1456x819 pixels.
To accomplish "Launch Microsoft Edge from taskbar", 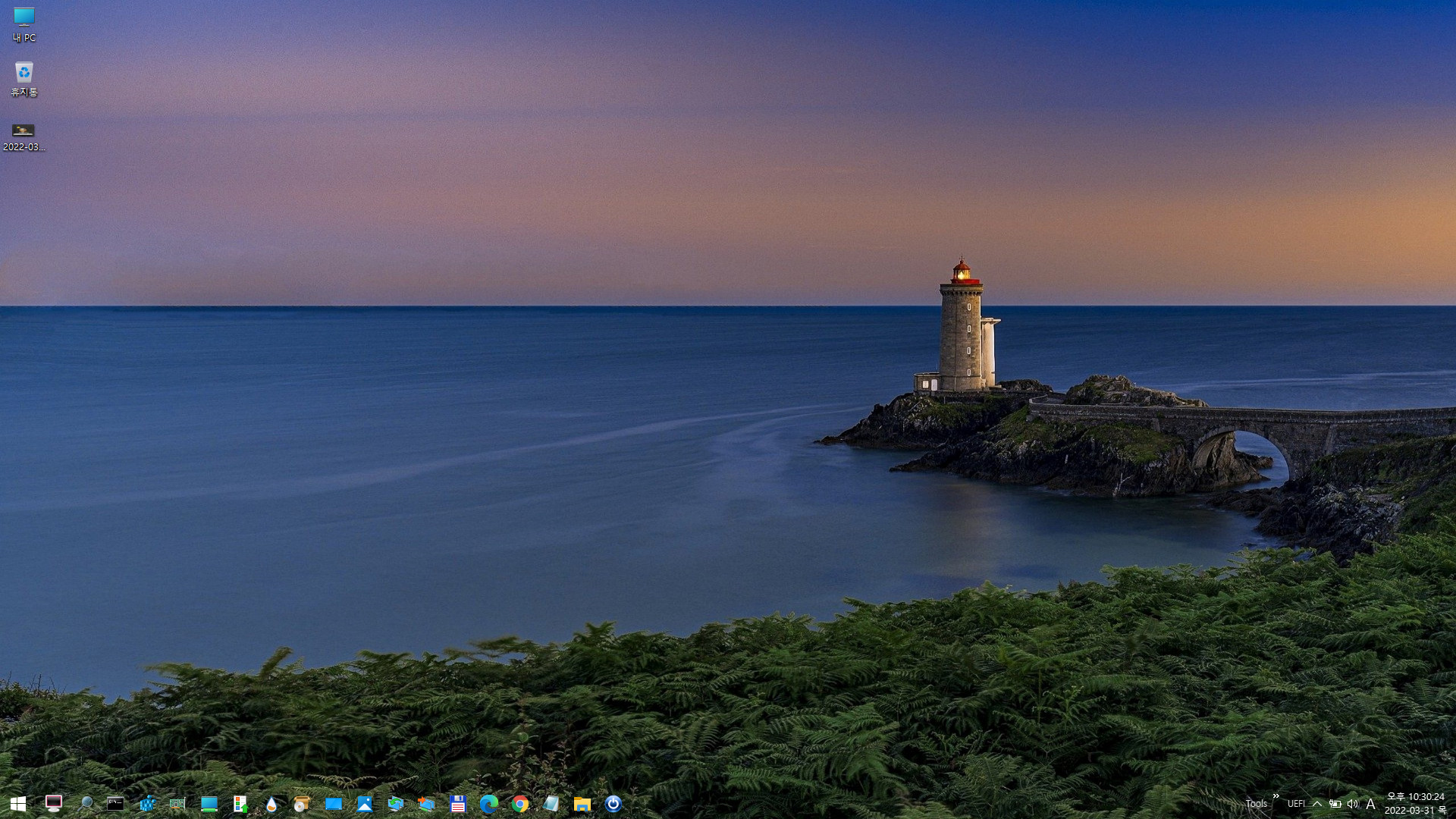I will pos(489,804).
